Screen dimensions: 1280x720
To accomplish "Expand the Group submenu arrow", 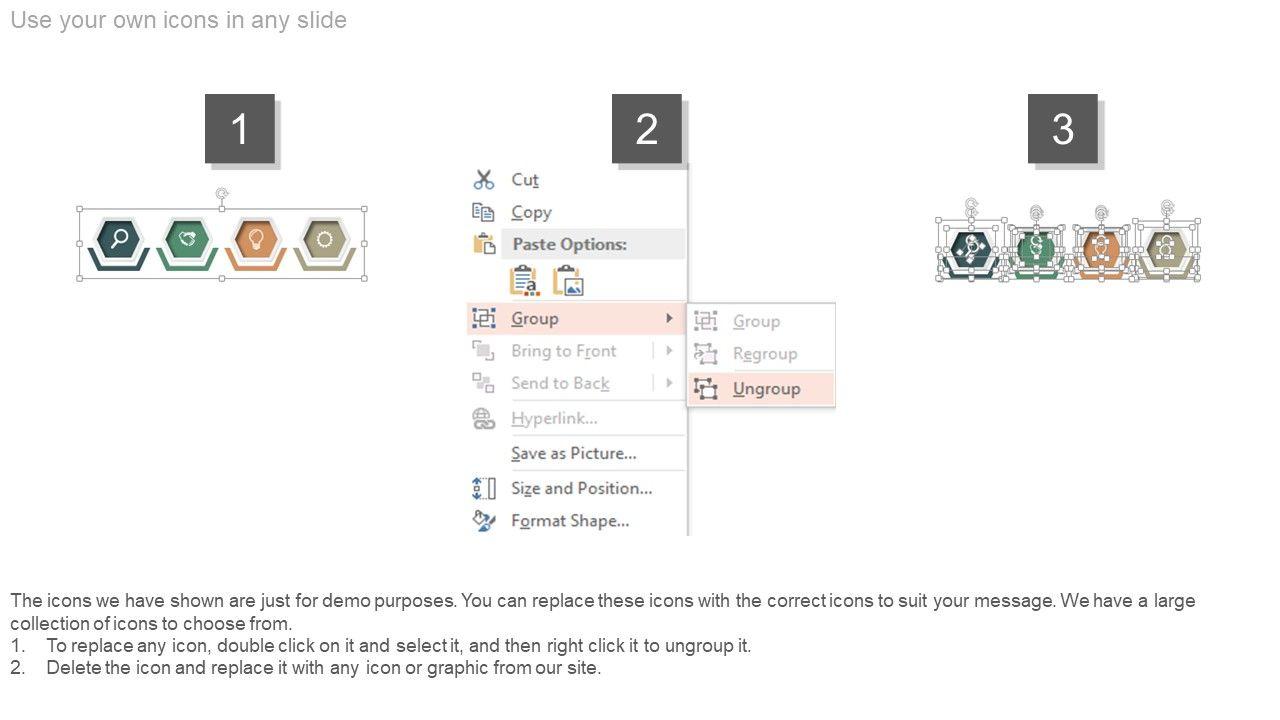I will pos(669,319).
